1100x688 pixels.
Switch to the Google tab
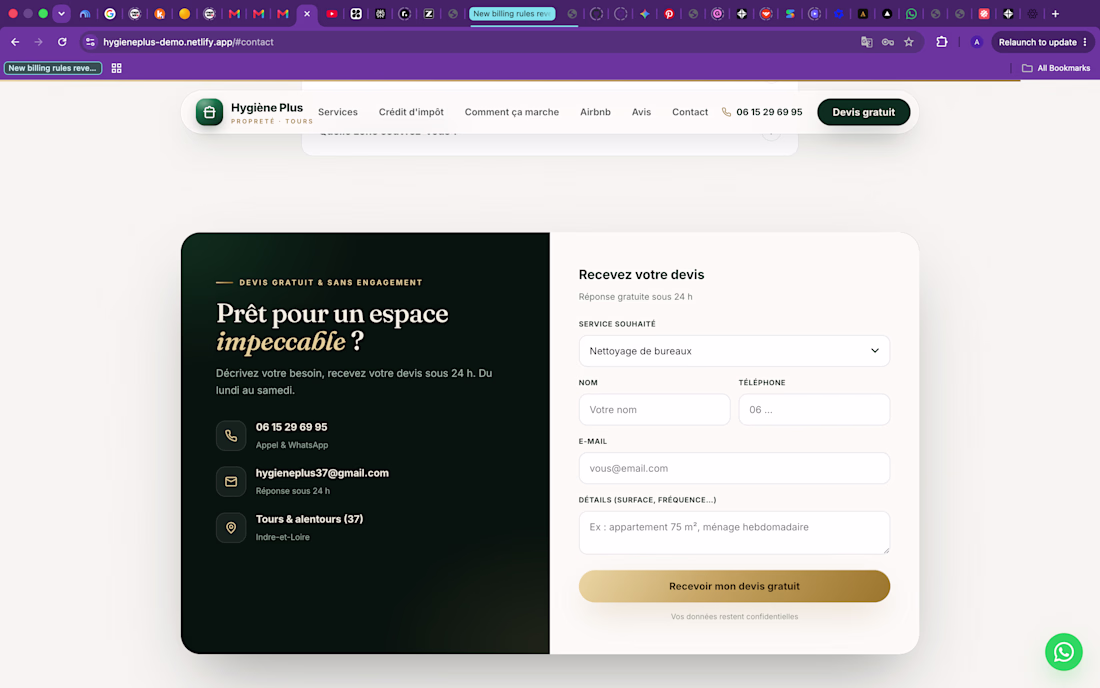pos(110,13)
